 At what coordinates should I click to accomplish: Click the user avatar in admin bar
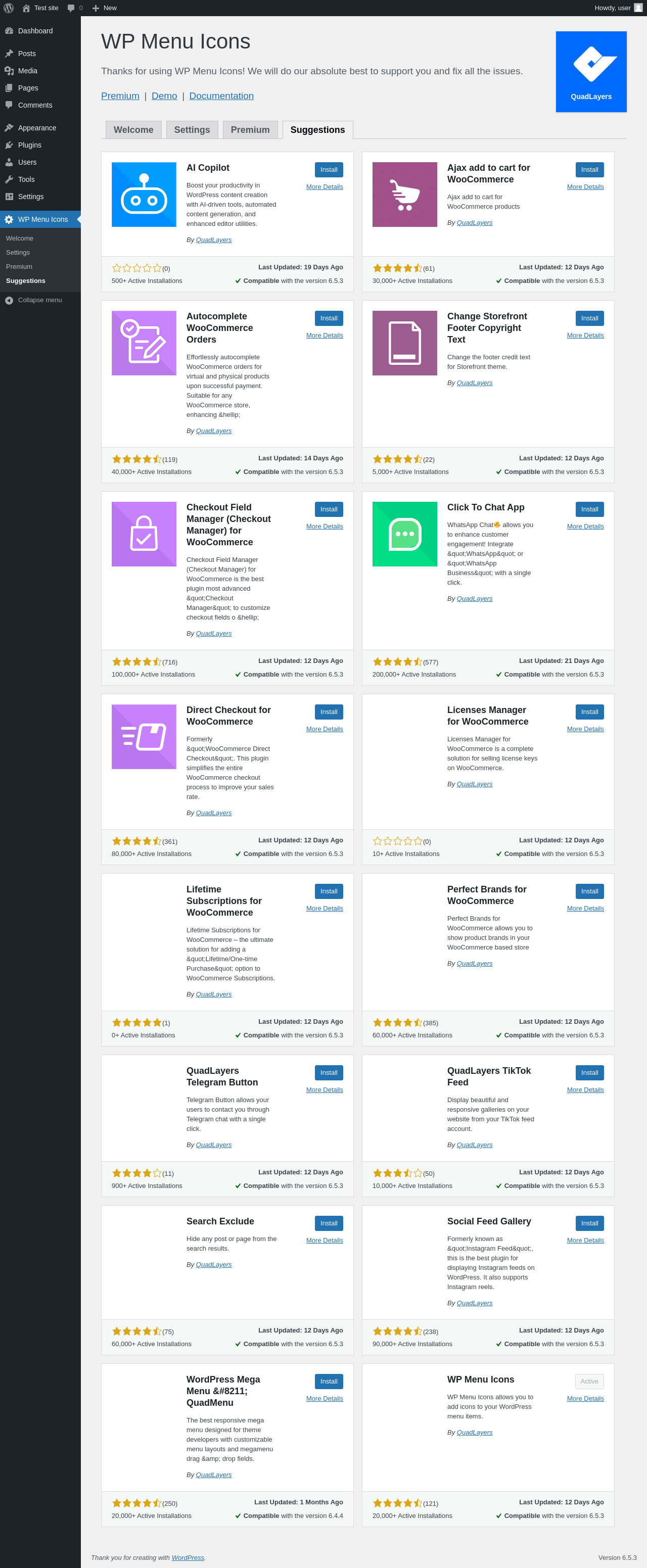[x=638, y=8]
